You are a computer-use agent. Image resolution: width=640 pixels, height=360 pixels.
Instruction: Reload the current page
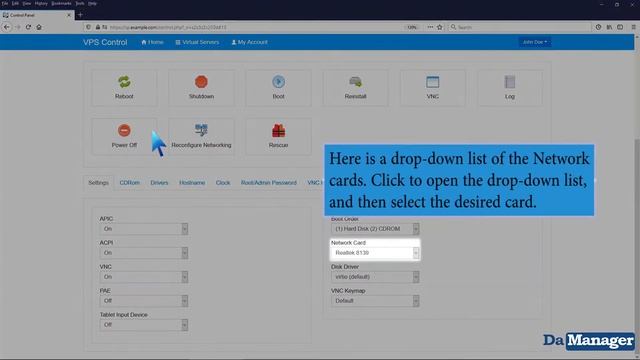[x=28, y=27]
